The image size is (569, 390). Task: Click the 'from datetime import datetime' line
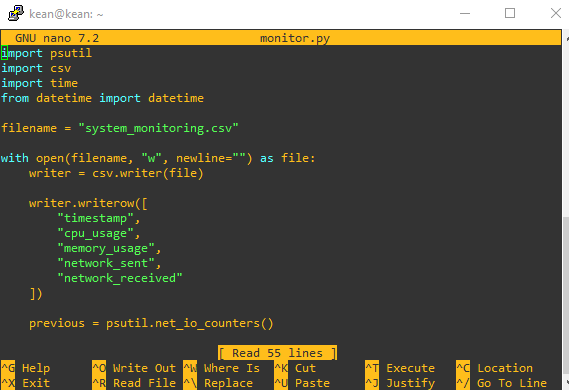pyautogui.click(x=102, y=98)
